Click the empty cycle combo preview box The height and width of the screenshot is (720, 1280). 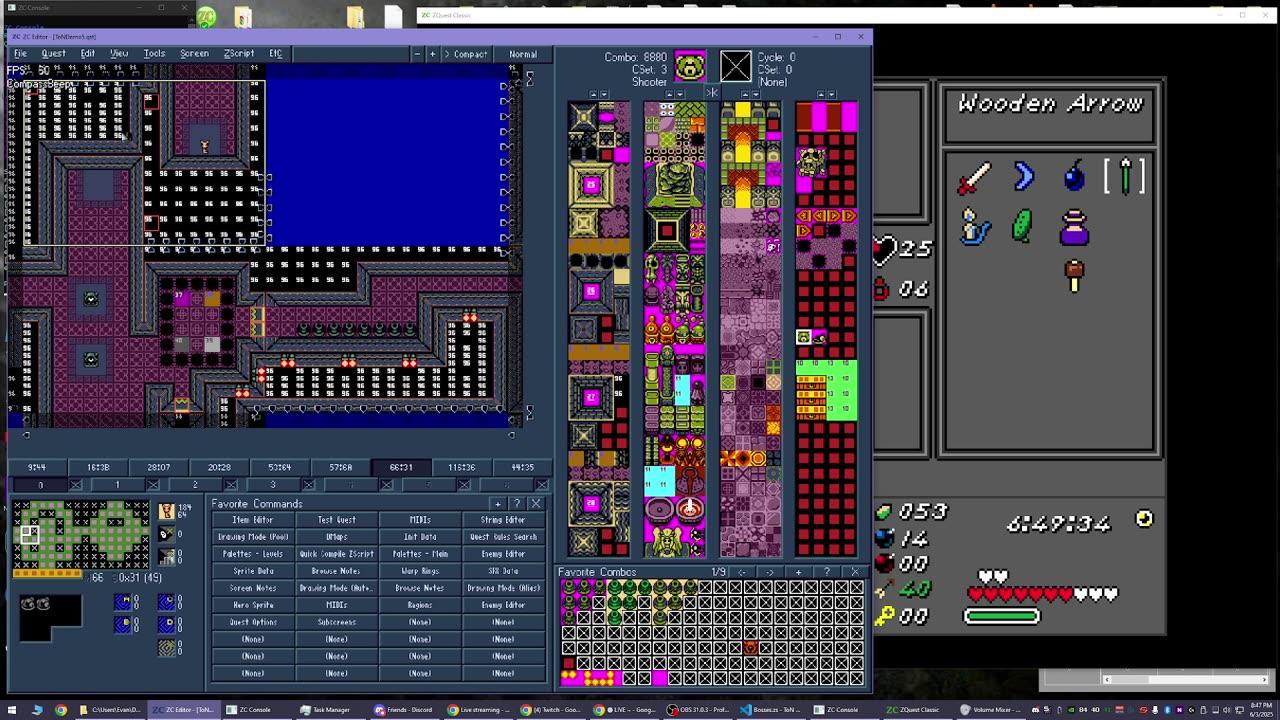735,67
